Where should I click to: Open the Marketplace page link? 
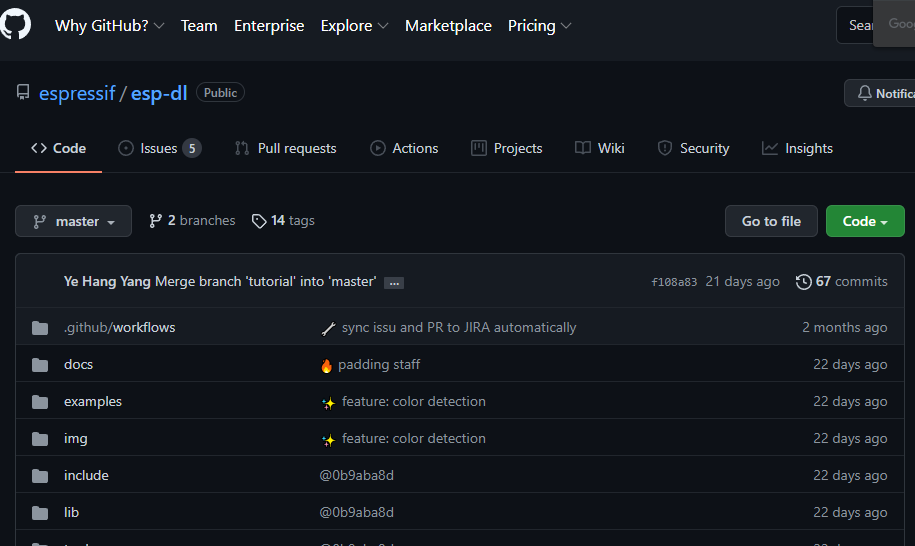point(448,26)
